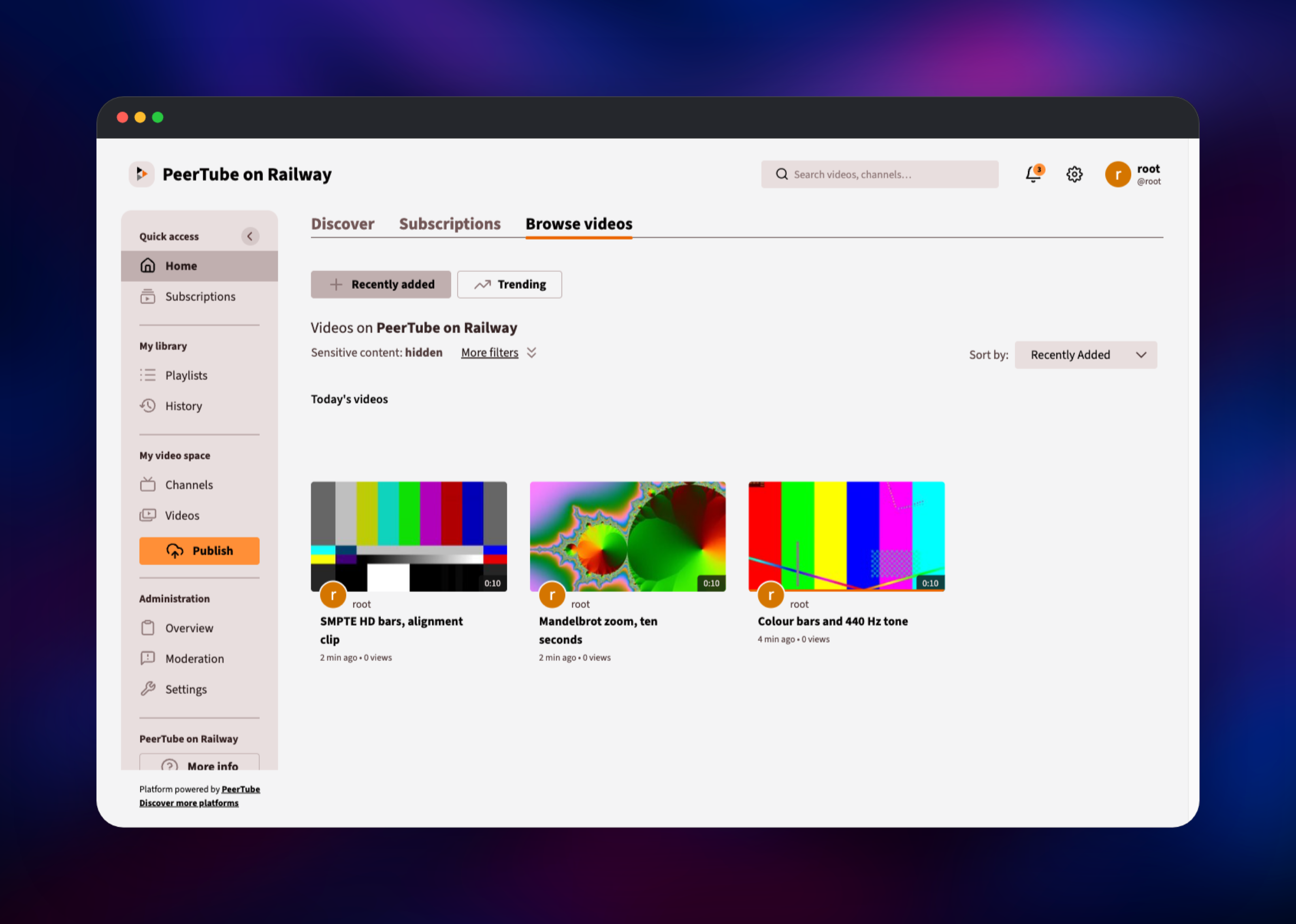
Task: Click the Channels TV icon
Action: [148, 484]
